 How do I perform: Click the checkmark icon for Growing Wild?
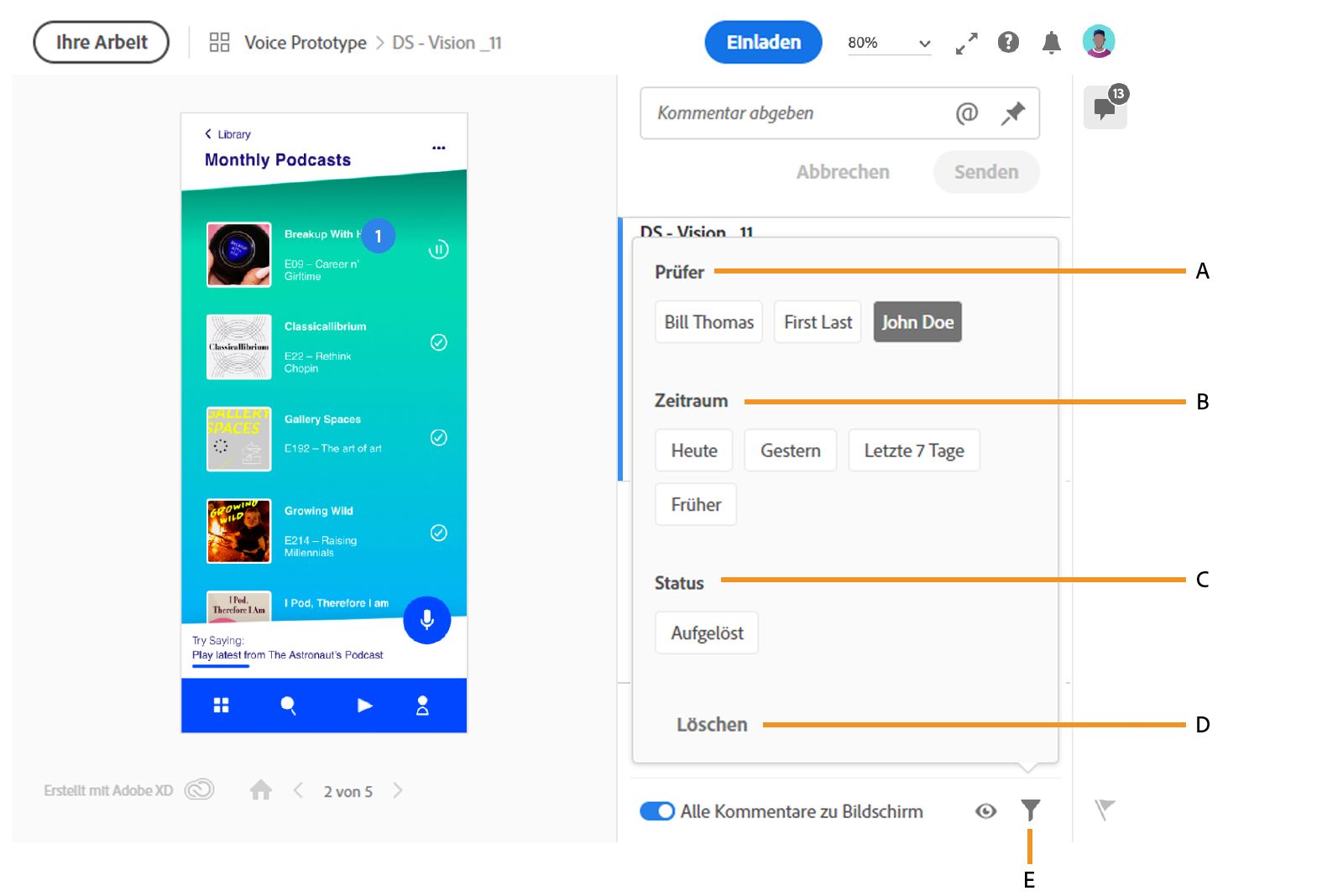[x=438, y=533]
